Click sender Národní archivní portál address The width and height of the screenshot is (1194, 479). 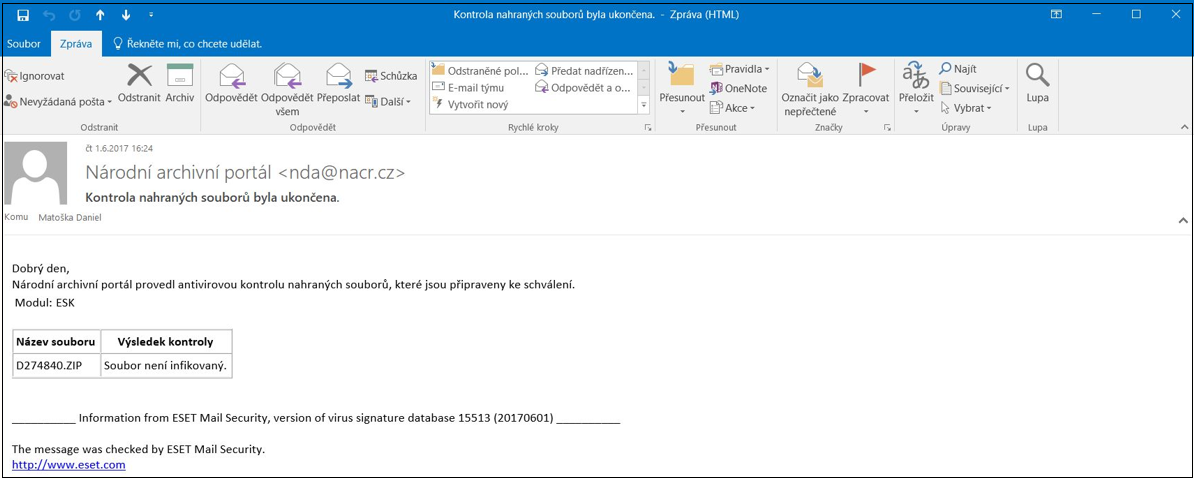(x=246, y=172)
